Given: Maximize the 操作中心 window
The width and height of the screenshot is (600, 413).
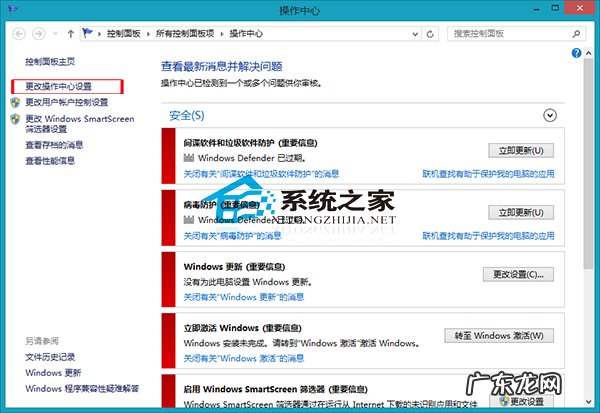Looking at the screenshot, I should tap(555, 8).
